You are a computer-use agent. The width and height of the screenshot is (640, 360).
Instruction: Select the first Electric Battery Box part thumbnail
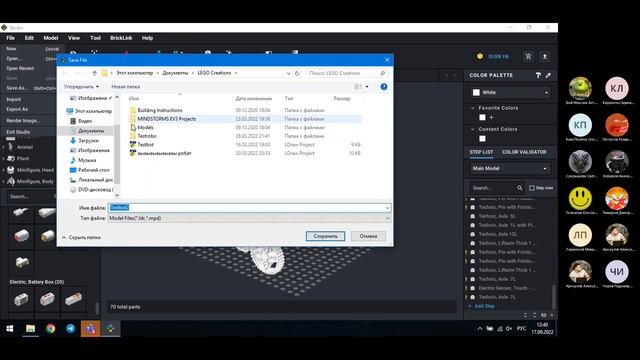[21, 299]
